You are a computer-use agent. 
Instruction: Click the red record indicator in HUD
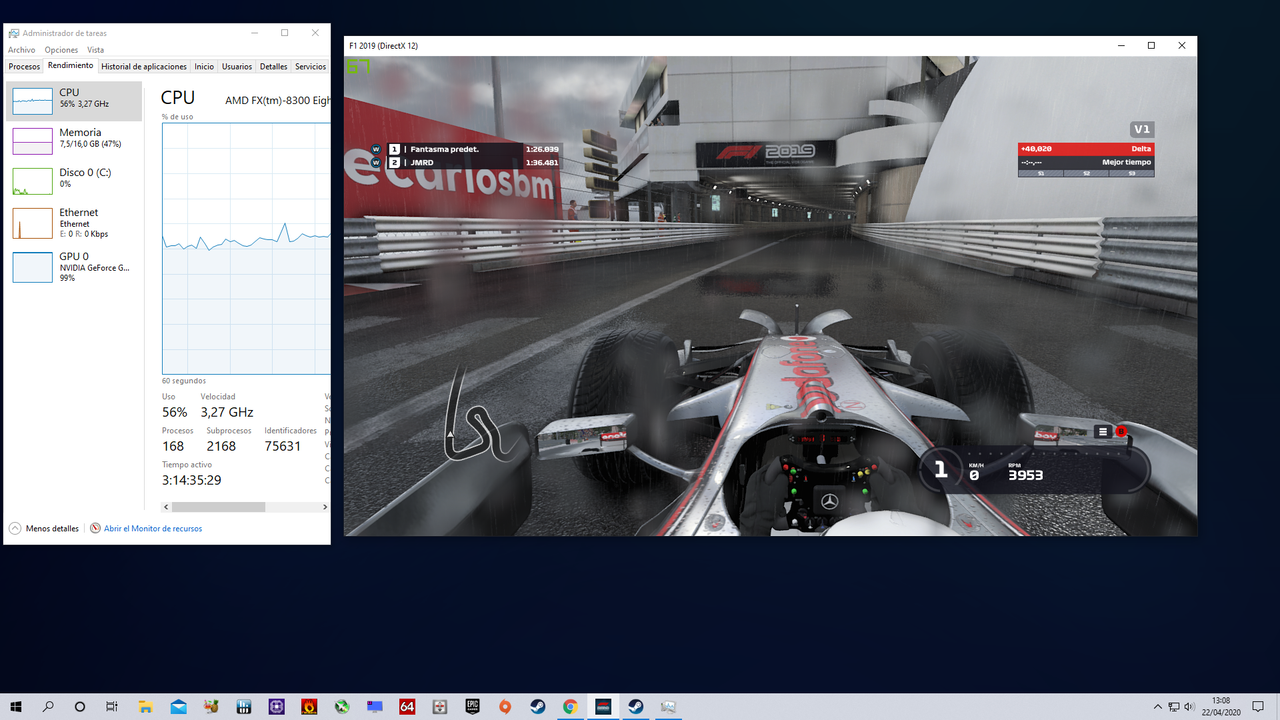pos(1121,432)
